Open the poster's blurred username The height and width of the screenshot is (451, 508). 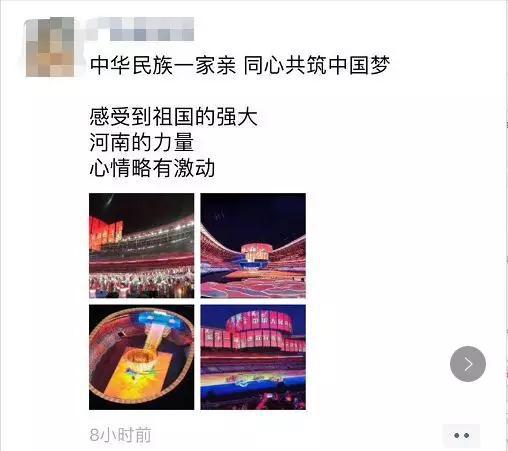pos(141,29)
